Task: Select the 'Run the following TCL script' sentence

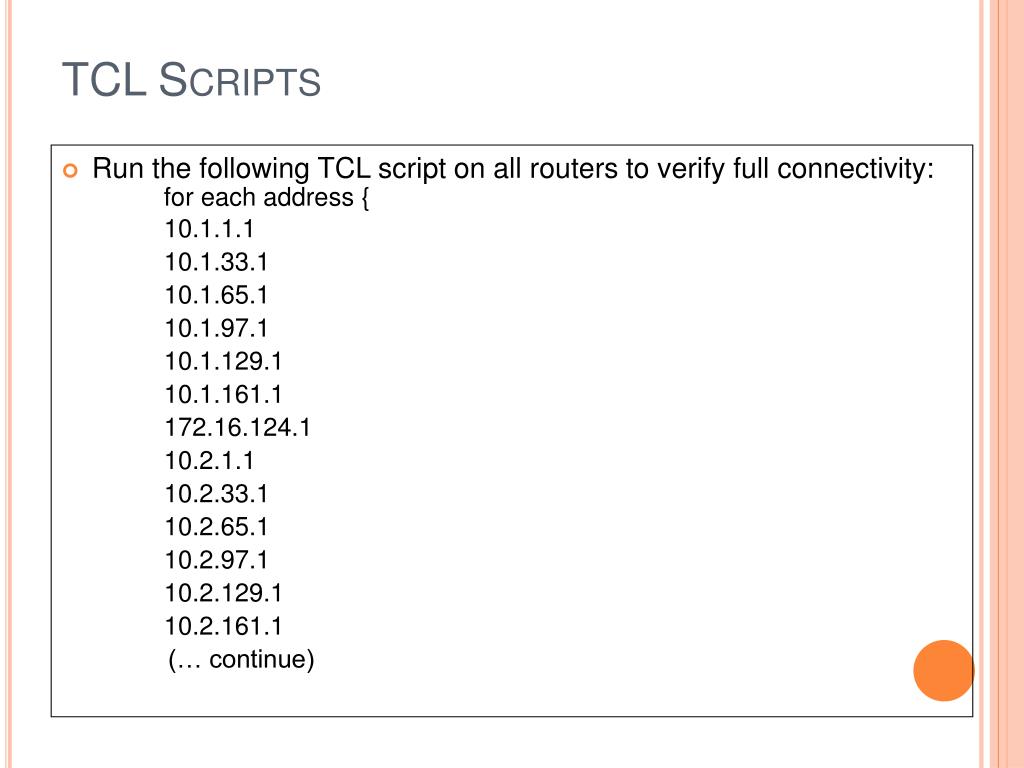Action: [x=513, y=168]
